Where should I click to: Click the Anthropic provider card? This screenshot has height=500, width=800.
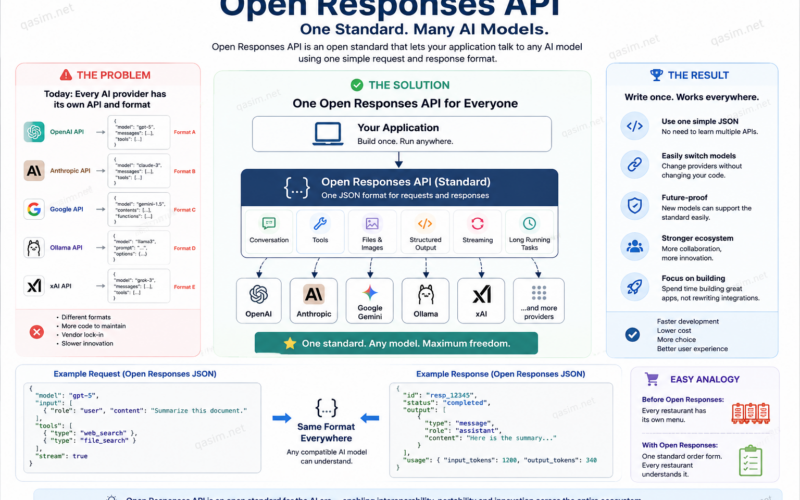pos(314,301)
